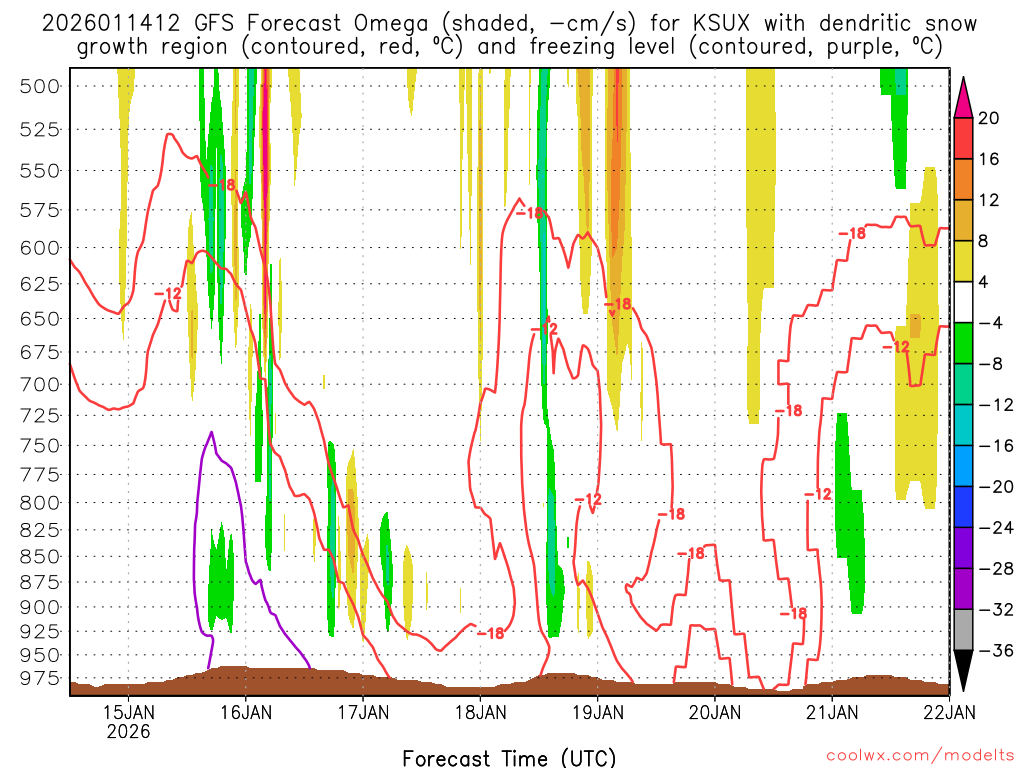Pick the purple colorbar swatch between -28 and -32
This screenshot has width=1024, height=768.
tap(963, 589)
